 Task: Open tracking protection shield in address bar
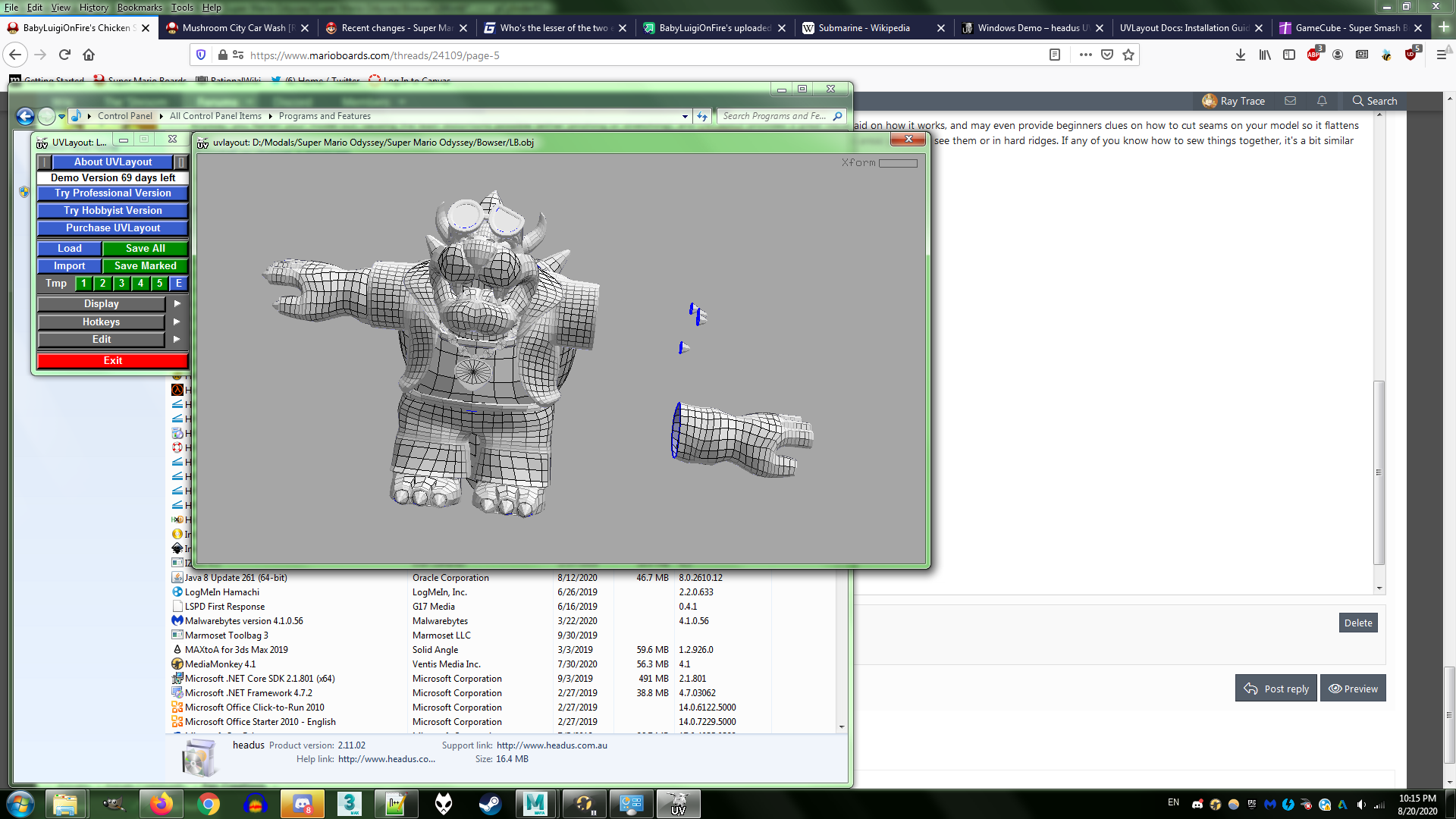pos(201,55)
